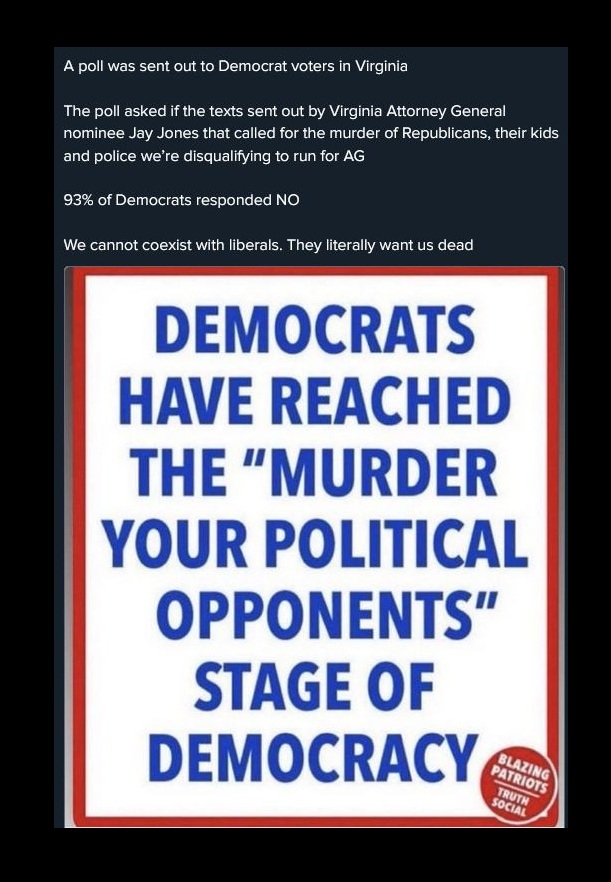Click the Blazing Patriots red badge
Screen dimensions: 611x882
tap(520, 784)
